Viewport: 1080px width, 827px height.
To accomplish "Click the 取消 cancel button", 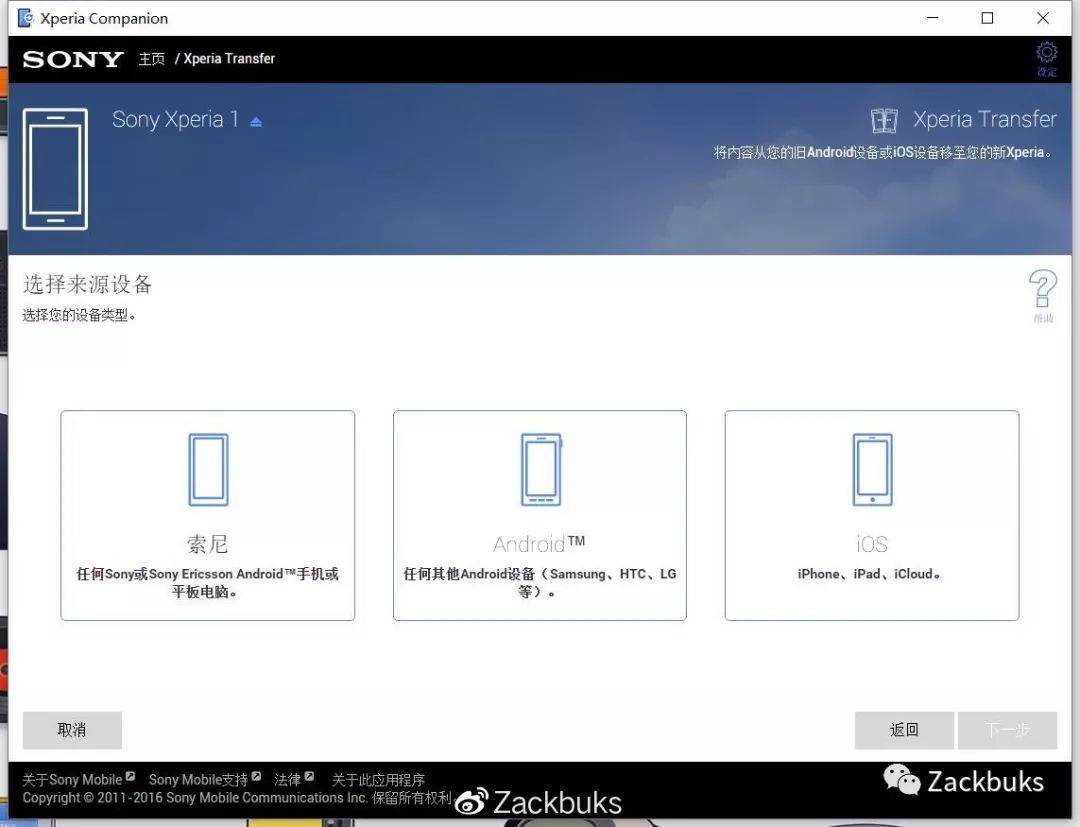I will [72, 730].
